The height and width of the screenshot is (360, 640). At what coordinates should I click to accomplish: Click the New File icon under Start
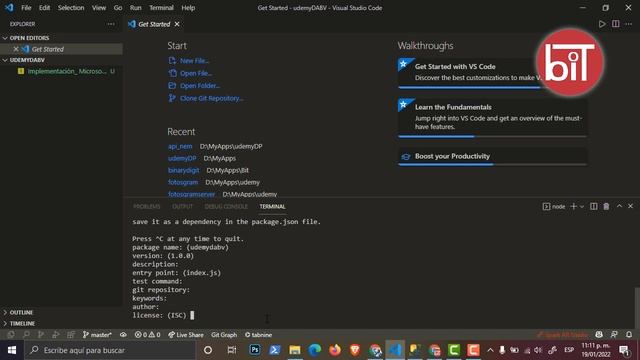pos(172,60)
